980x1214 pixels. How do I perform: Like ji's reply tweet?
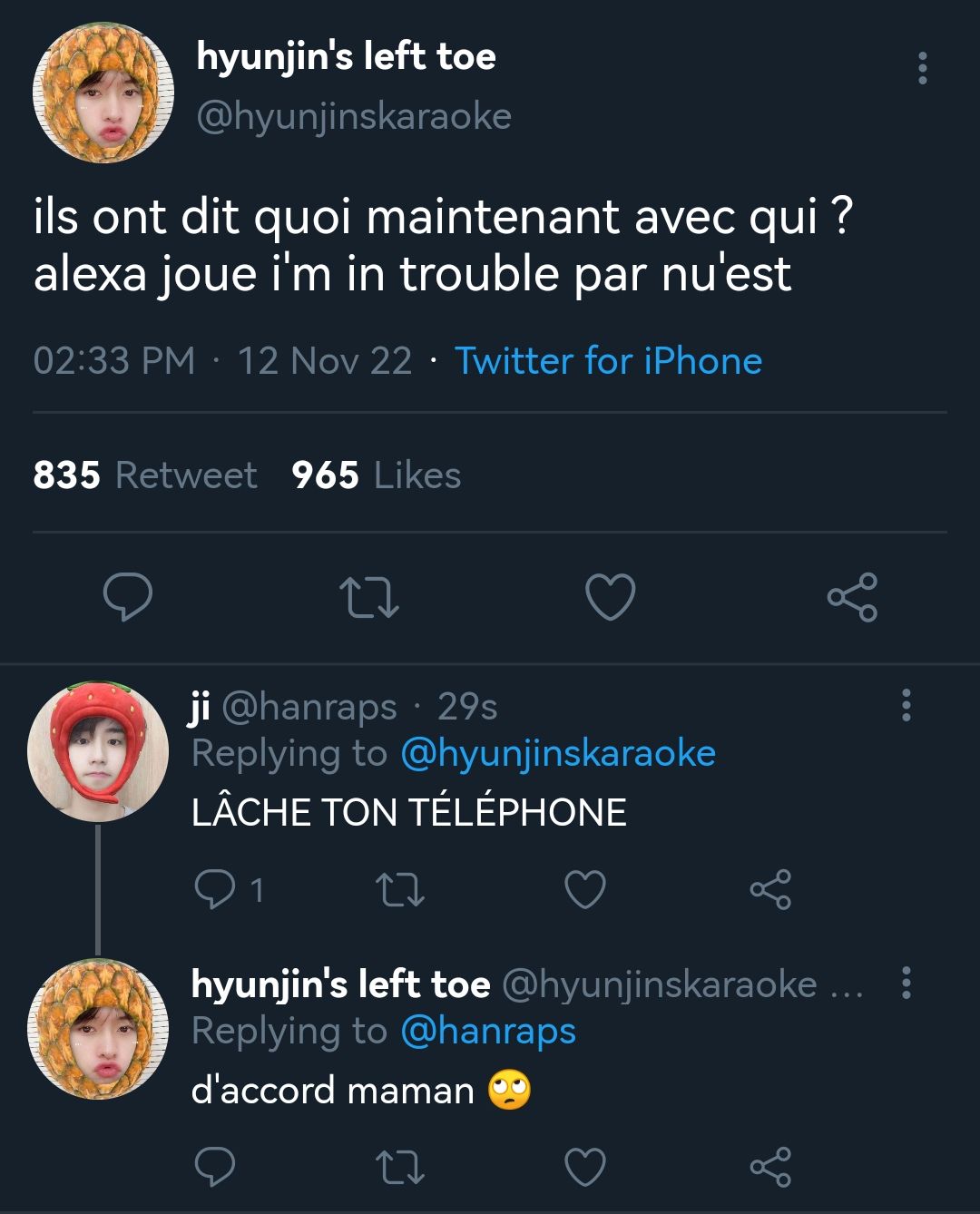[x=585, y=889]
